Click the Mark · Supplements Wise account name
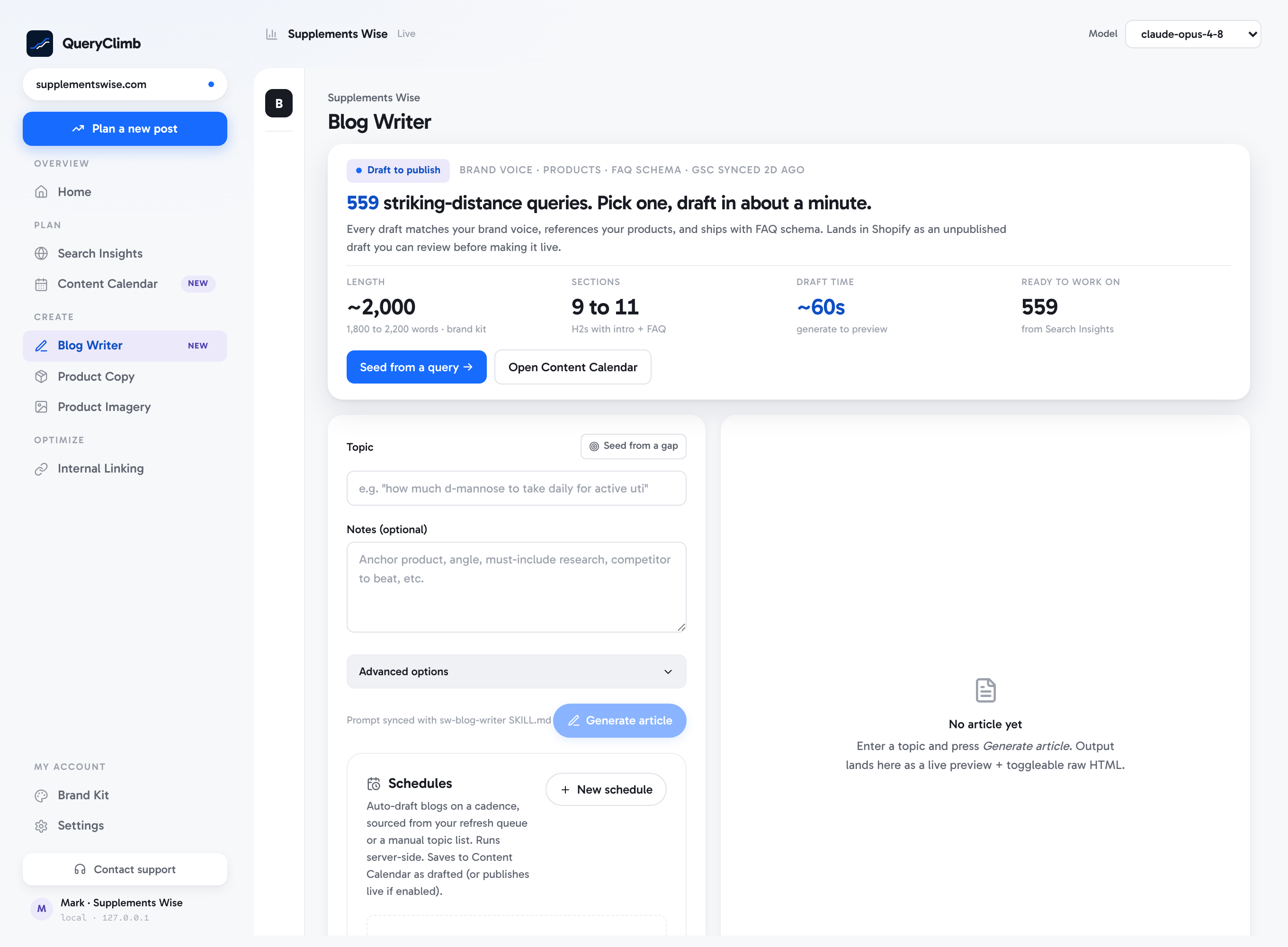 point(122,903)
